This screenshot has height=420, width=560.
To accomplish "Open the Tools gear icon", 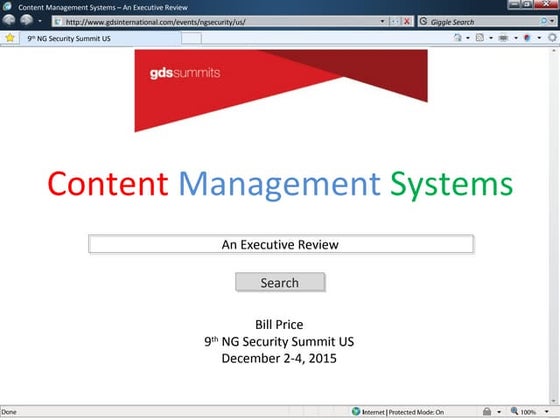I will [x=552, y=38].
